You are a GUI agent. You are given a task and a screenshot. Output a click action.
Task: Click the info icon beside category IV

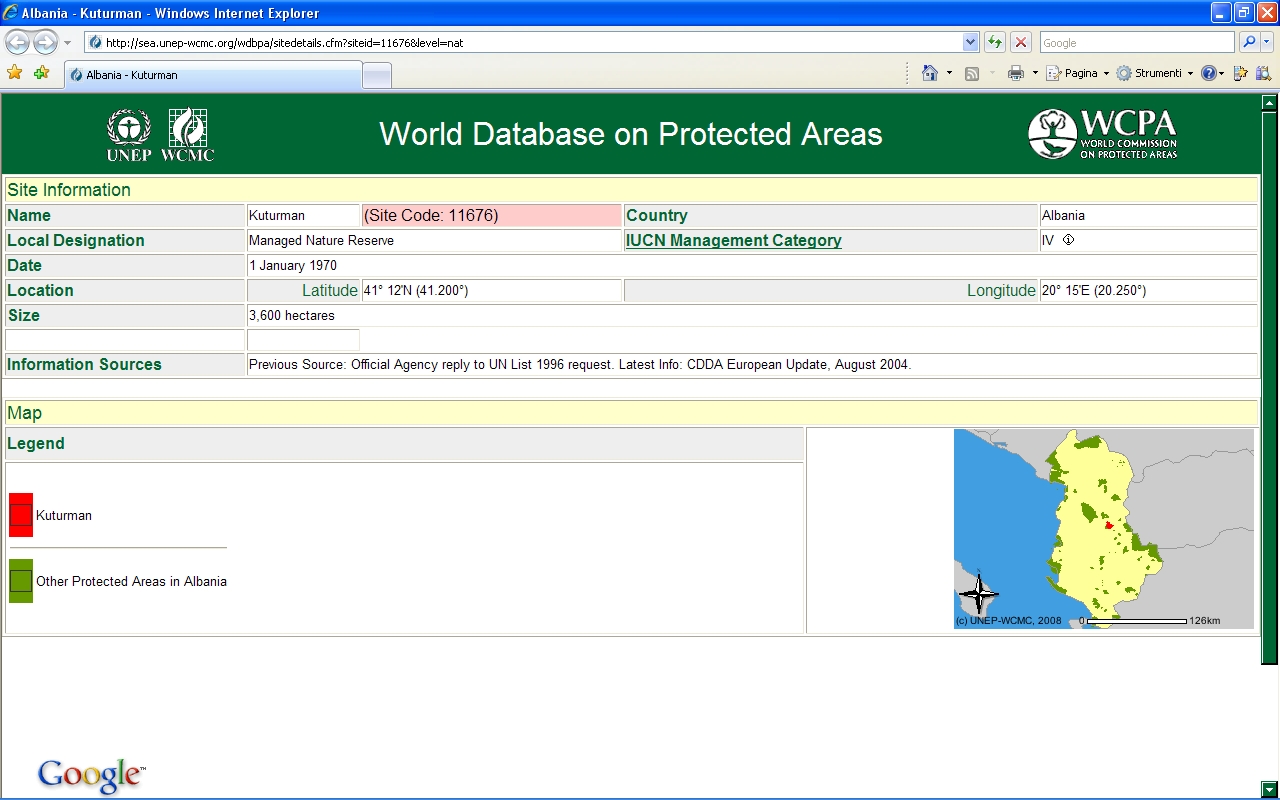[x=1068, y=240]
